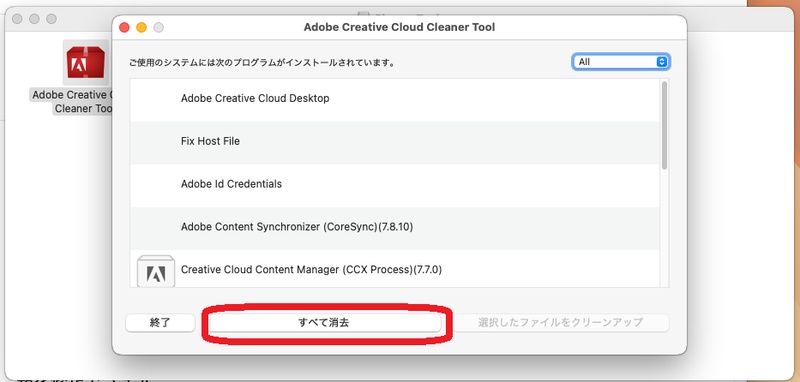
Task: Click the Adobe Creative Cloud Cleaner Tool app icon
Action: click(x=86, y=62)
